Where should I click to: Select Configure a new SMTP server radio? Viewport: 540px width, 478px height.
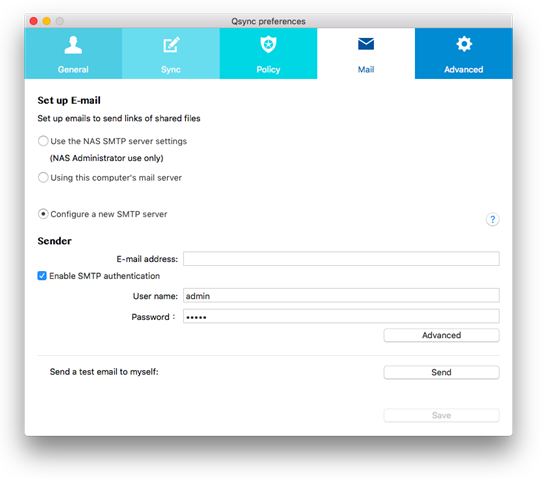[x=43, y=214]
